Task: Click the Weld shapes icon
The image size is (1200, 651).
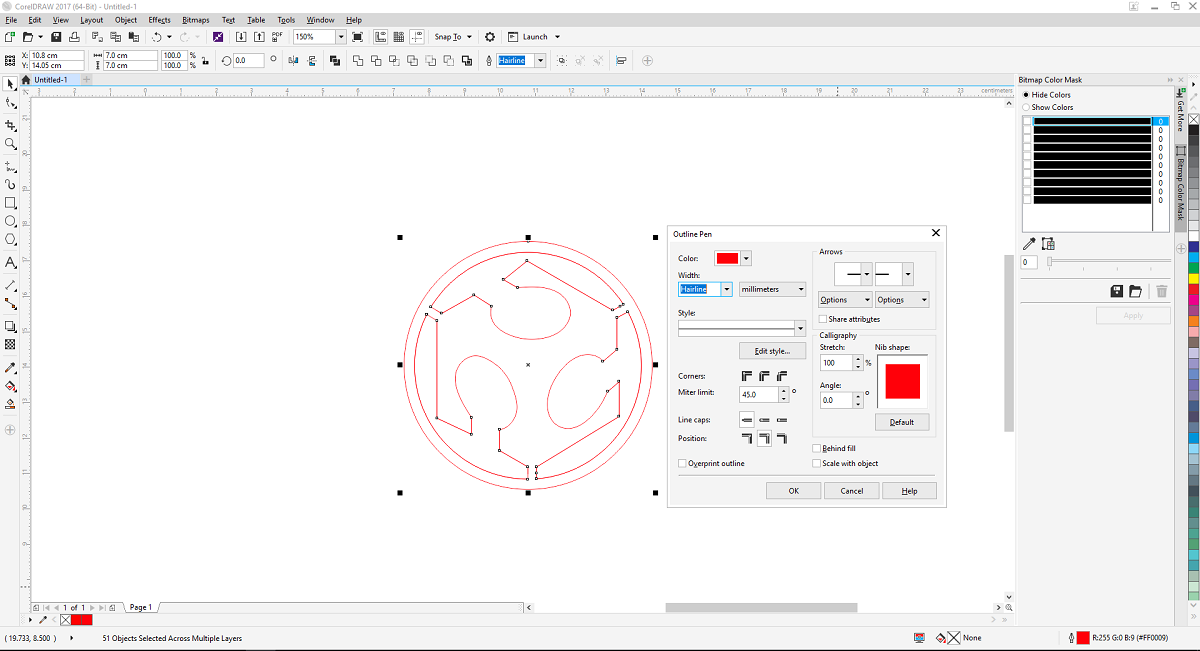Action: [x=358, y=61]
